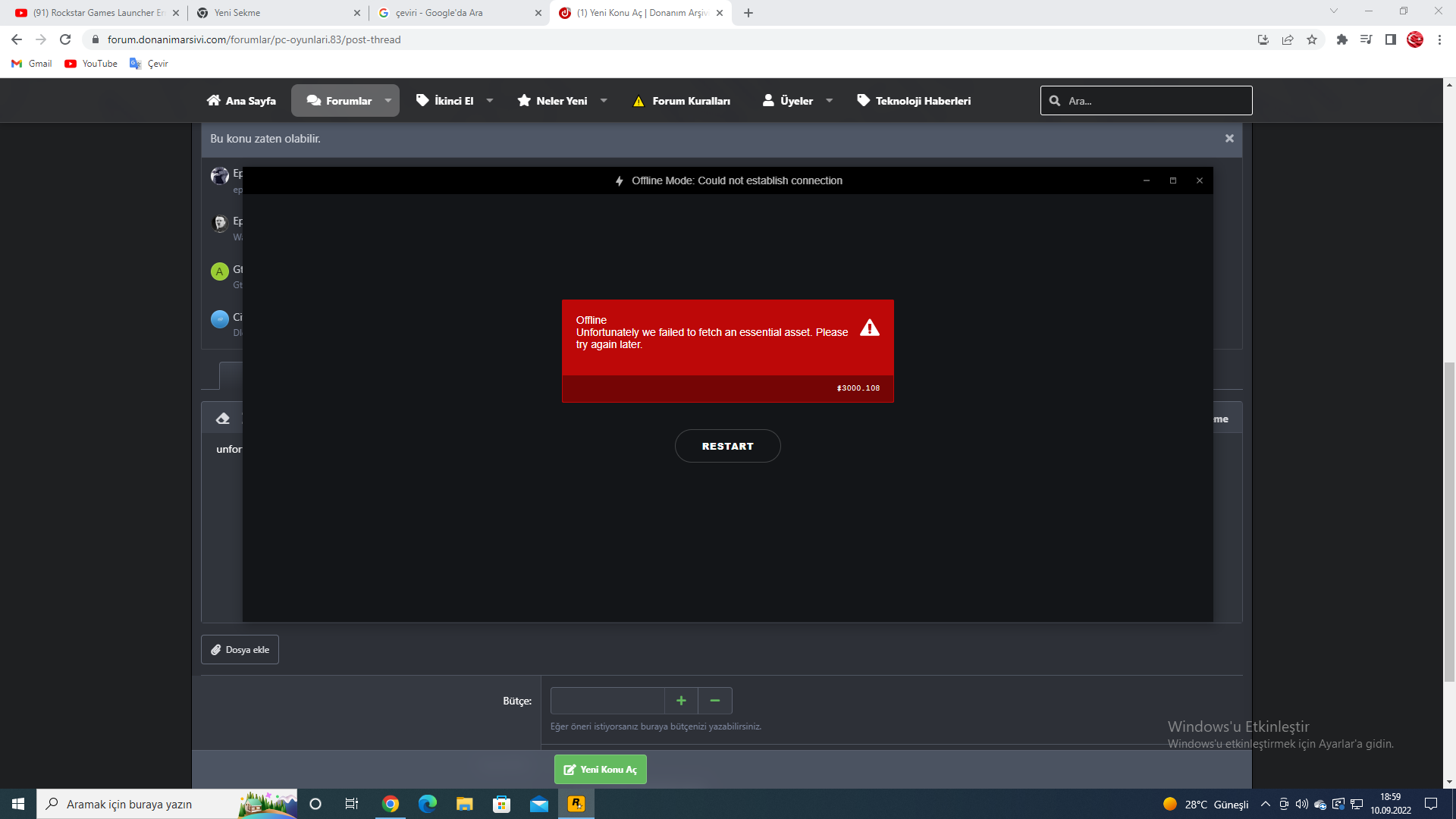Click the Bütçe input field
Screen dimensions: 1456x819
607,701
